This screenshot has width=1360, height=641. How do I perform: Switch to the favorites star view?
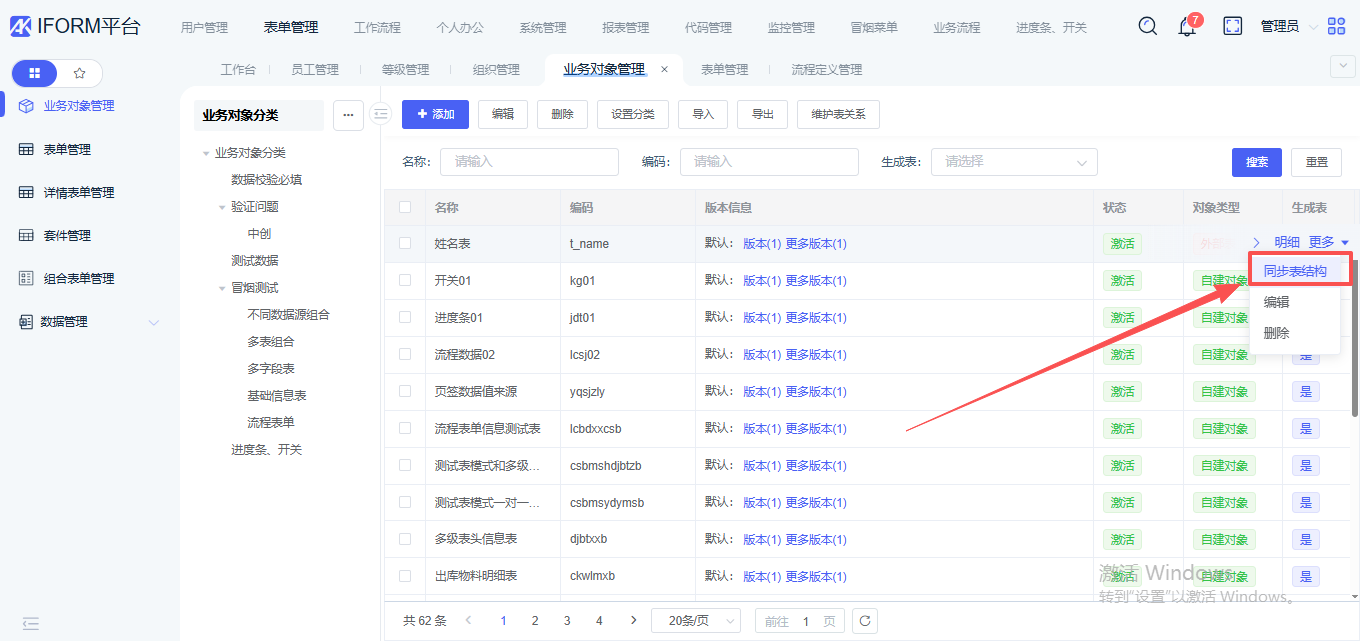pos(80,73)
